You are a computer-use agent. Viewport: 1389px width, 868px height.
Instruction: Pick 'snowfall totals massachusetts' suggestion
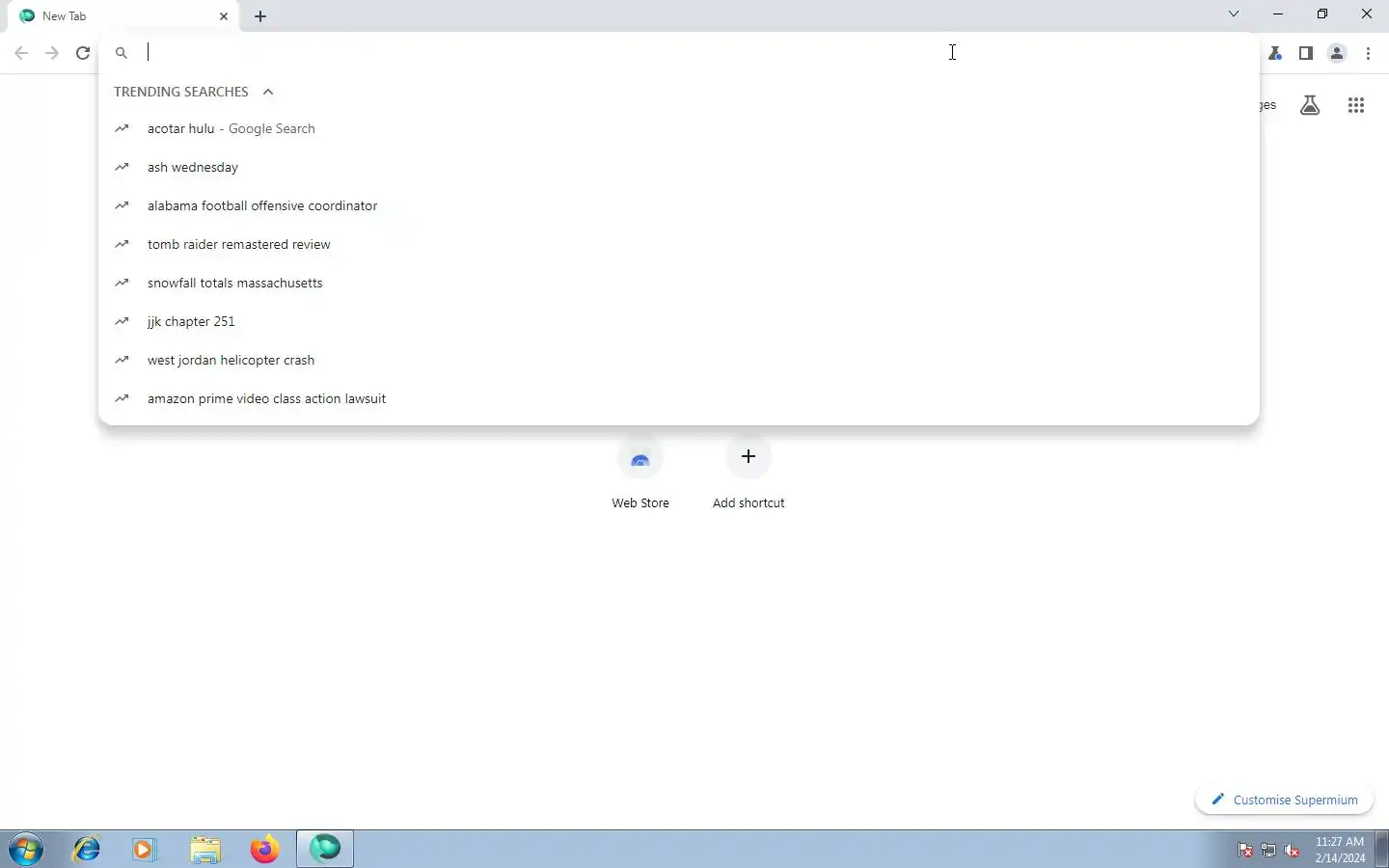[679, 283]
